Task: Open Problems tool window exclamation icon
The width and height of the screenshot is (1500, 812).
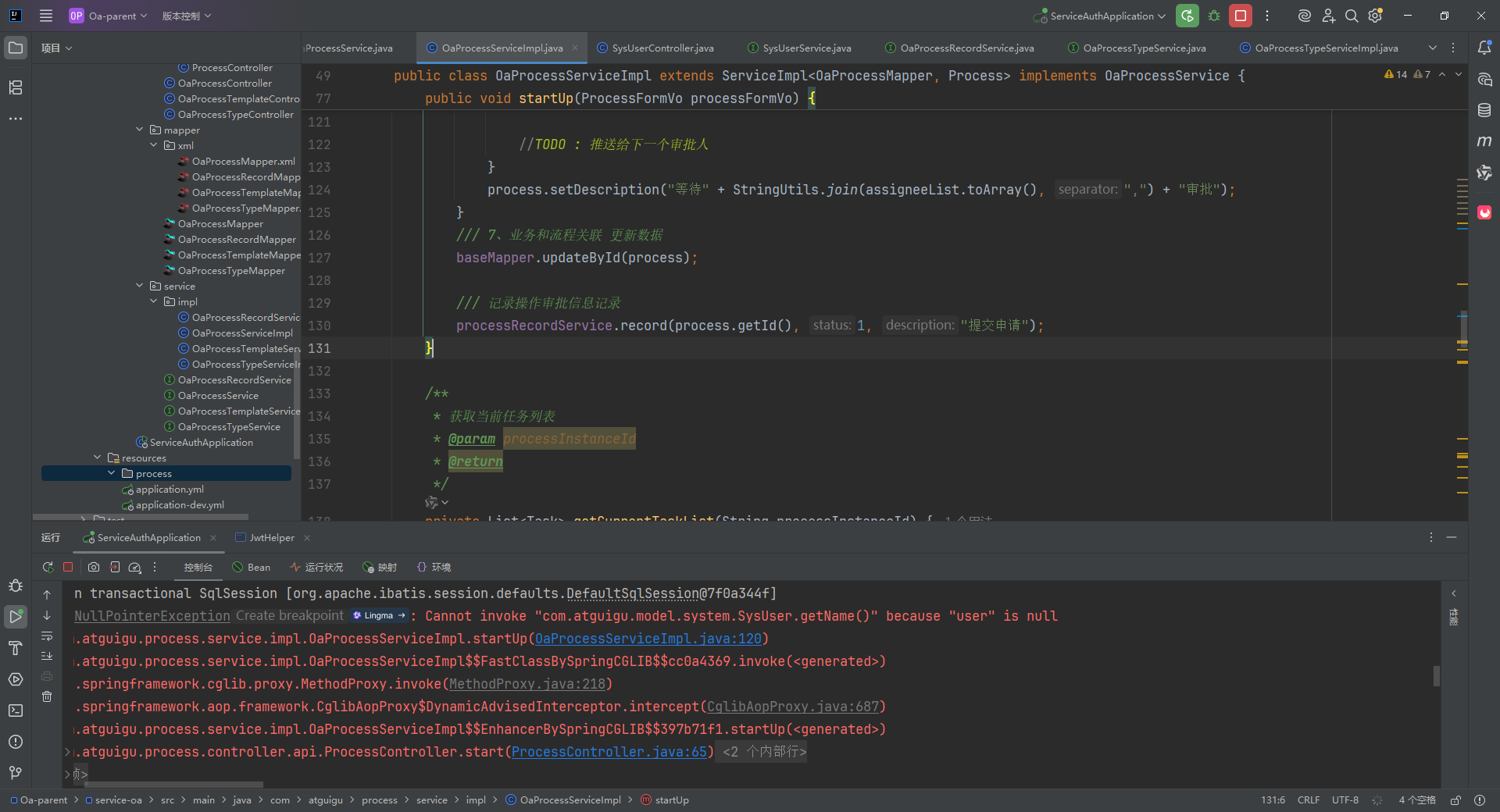Action: tap(16, 742)
